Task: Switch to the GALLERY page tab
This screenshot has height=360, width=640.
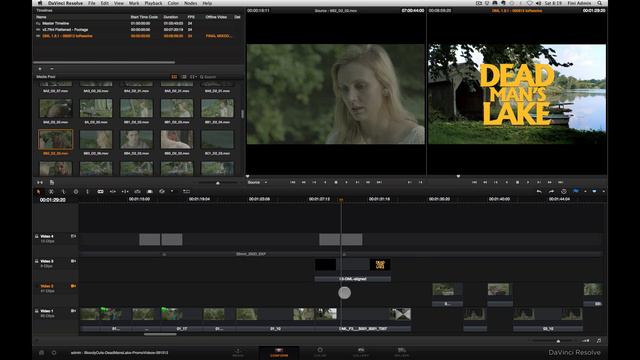Action: click(x=361, y=352)
